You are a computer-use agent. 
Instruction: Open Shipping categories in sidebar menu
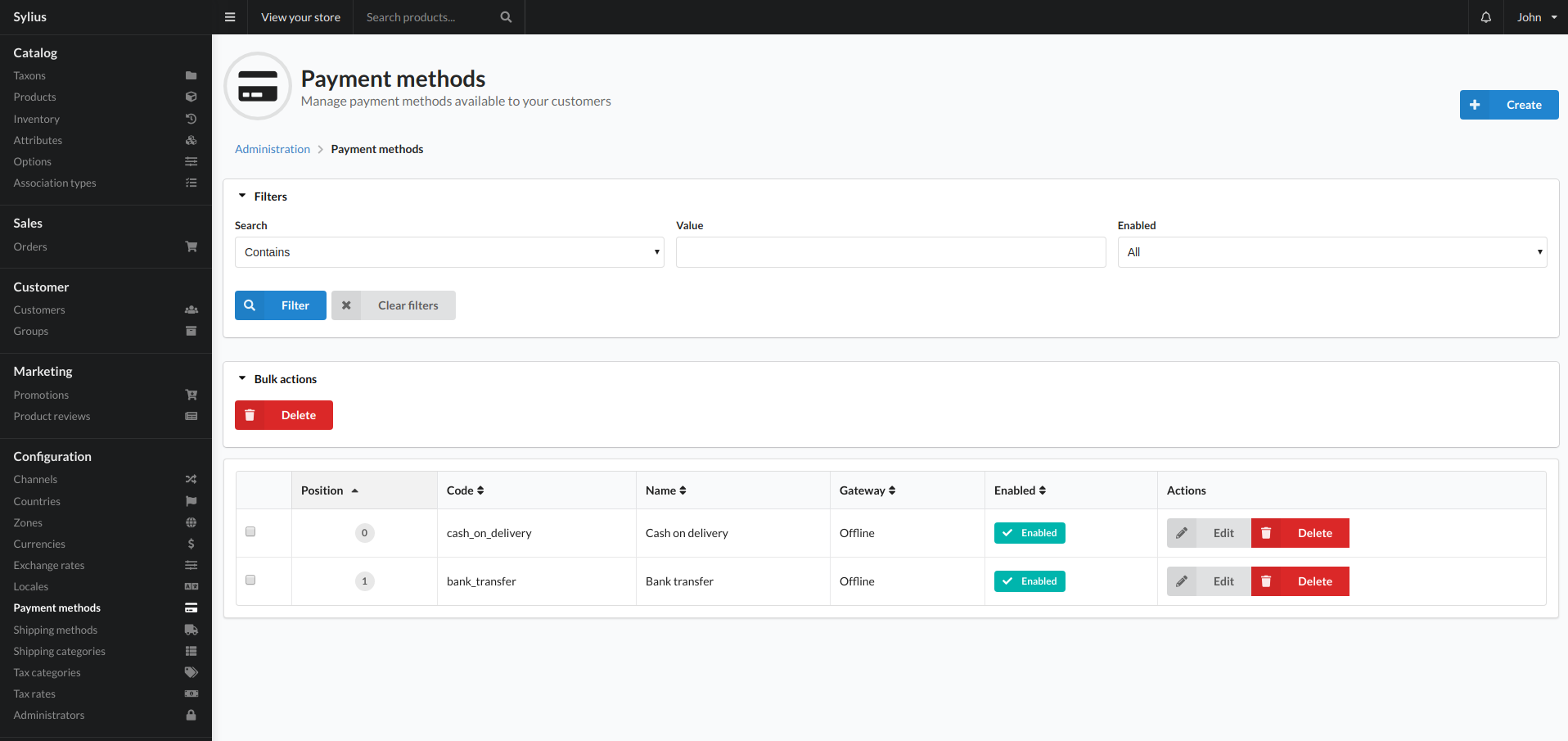coord(106,651)
